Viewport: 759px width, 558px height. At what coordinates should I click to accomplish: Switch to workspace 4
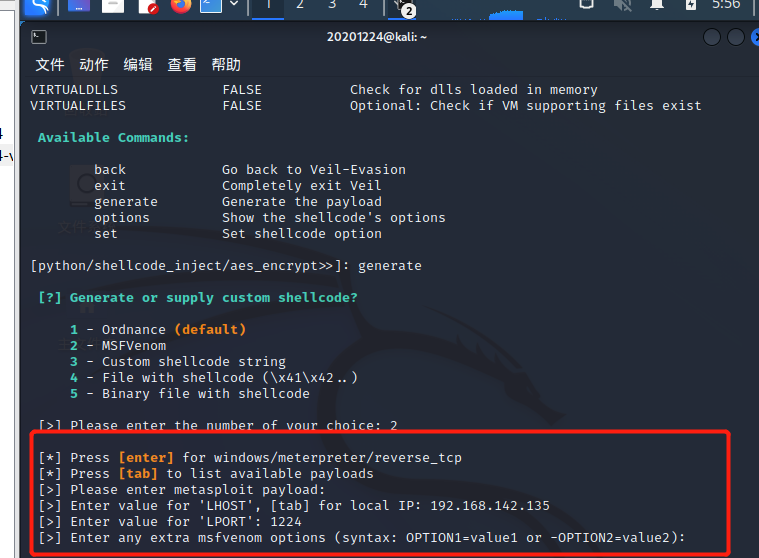pyautogui.click(x=364, y=6)
